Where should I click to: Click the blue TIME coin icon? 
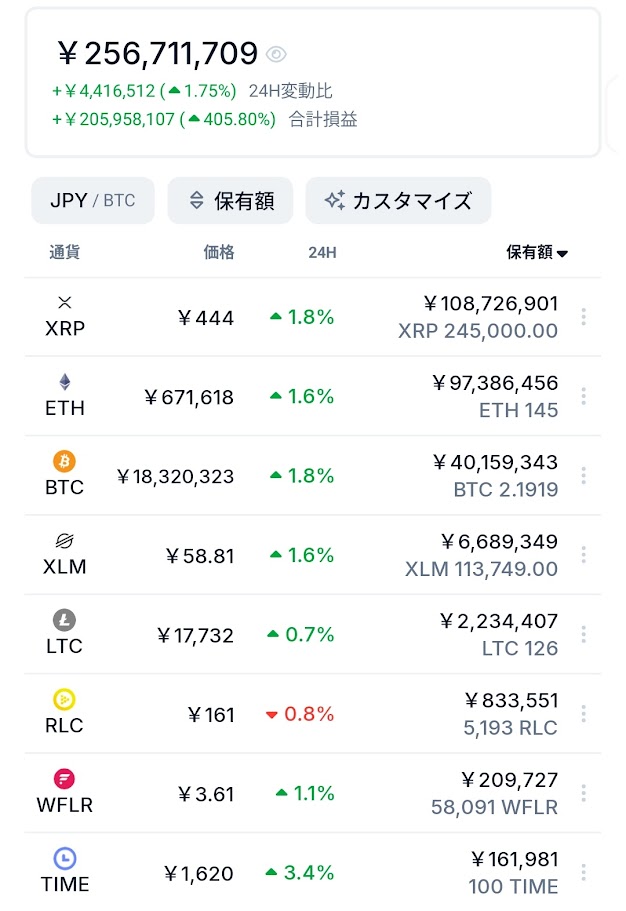[65, 858]
